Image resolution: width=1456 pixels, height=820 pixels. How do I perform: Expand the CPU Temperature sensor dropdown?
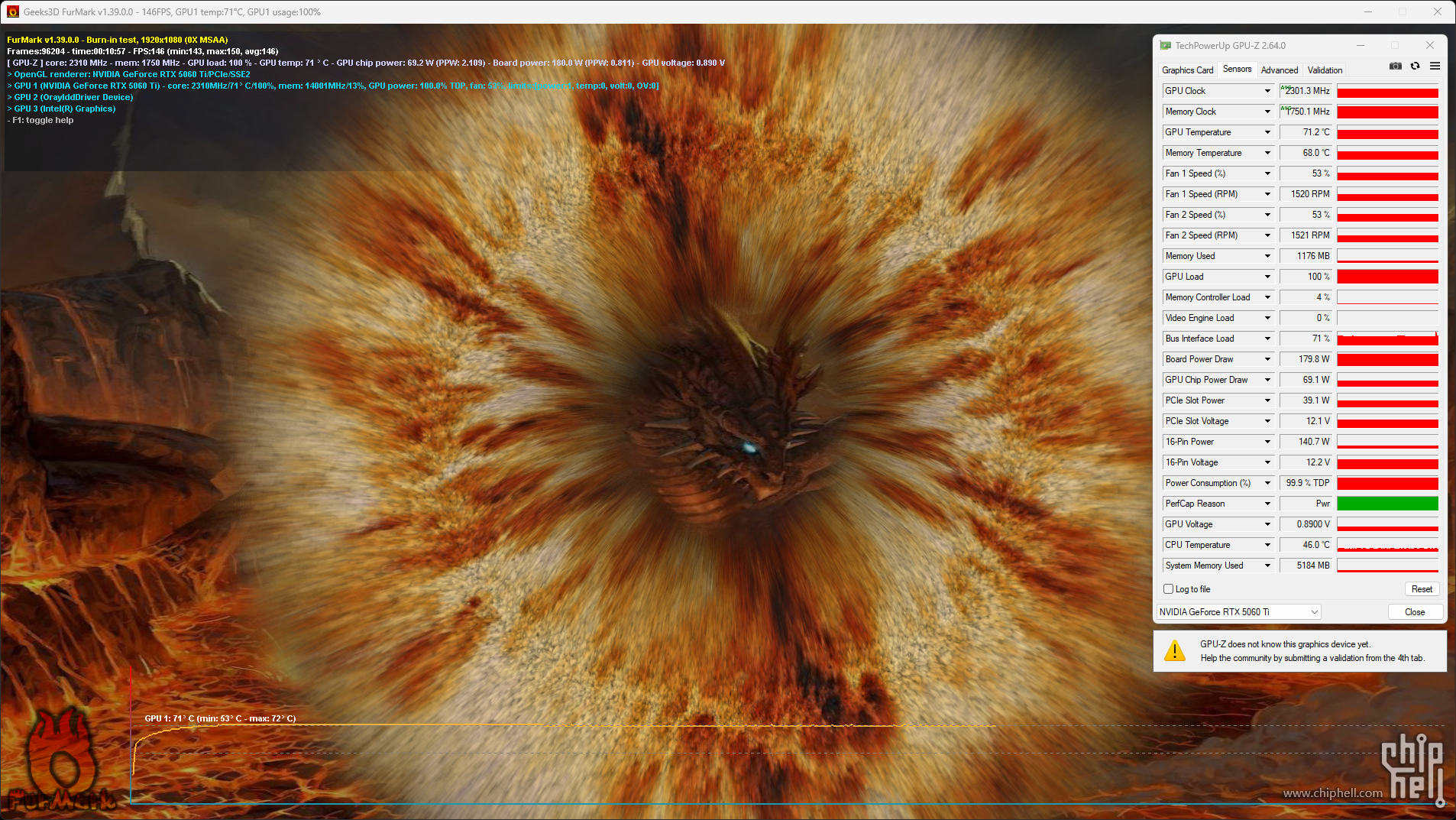[x=1267, y=545]
